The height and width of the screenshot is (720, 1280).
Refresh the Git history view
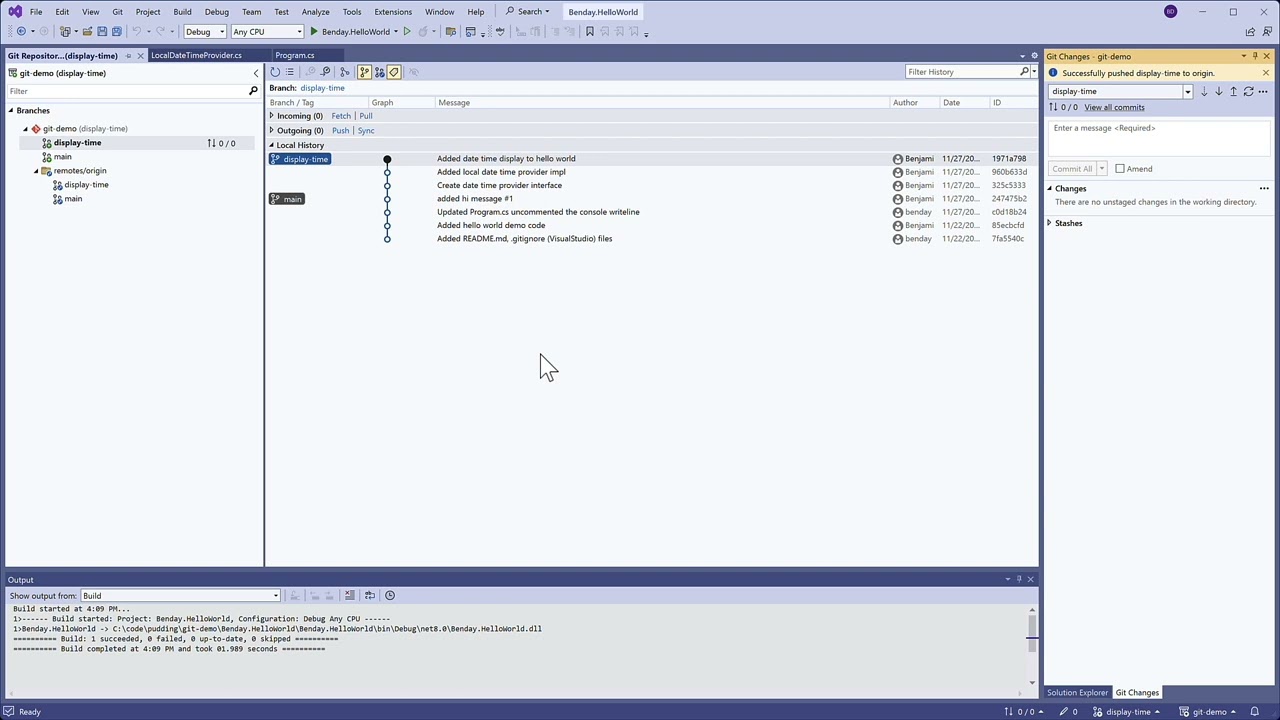tap(275, 72)
